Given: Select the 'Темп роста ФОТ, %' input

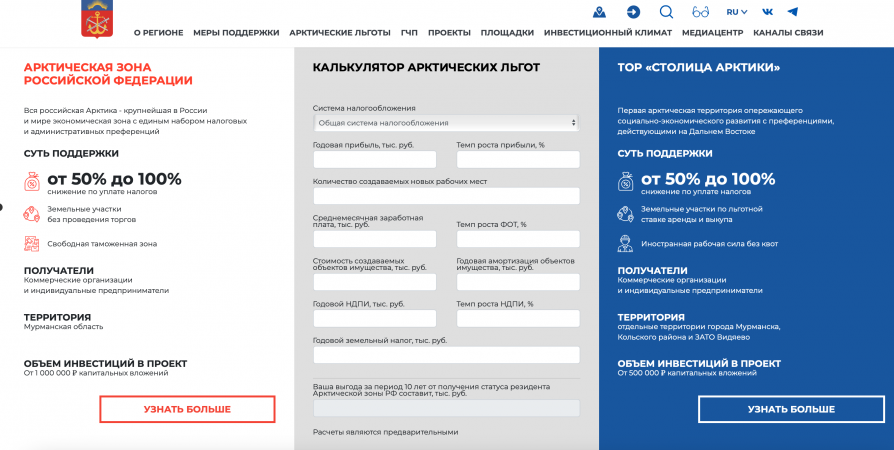Looking at the screenshot, I should click(518, 239).
